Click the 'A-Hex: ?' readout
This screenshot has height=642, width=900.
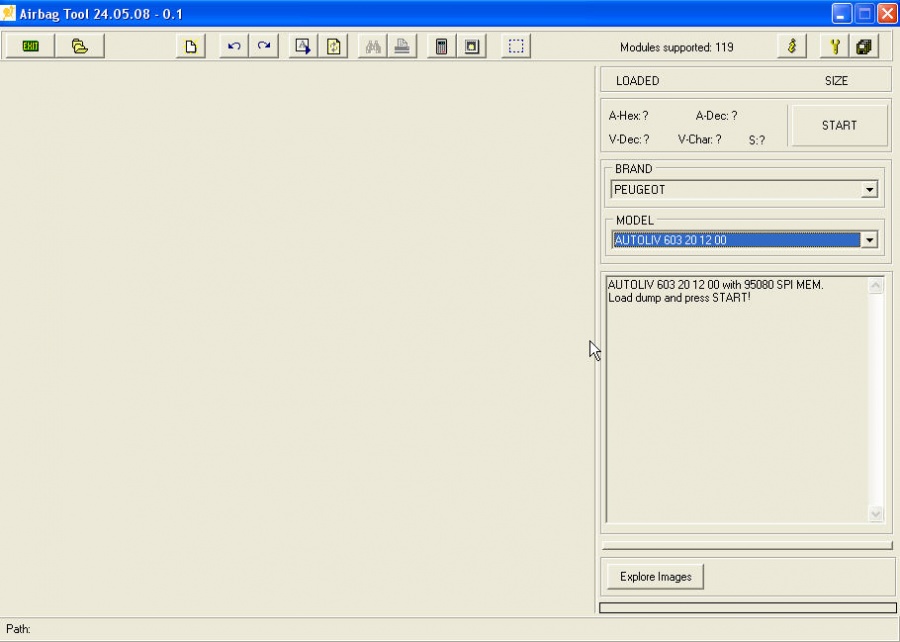(629, 116)
